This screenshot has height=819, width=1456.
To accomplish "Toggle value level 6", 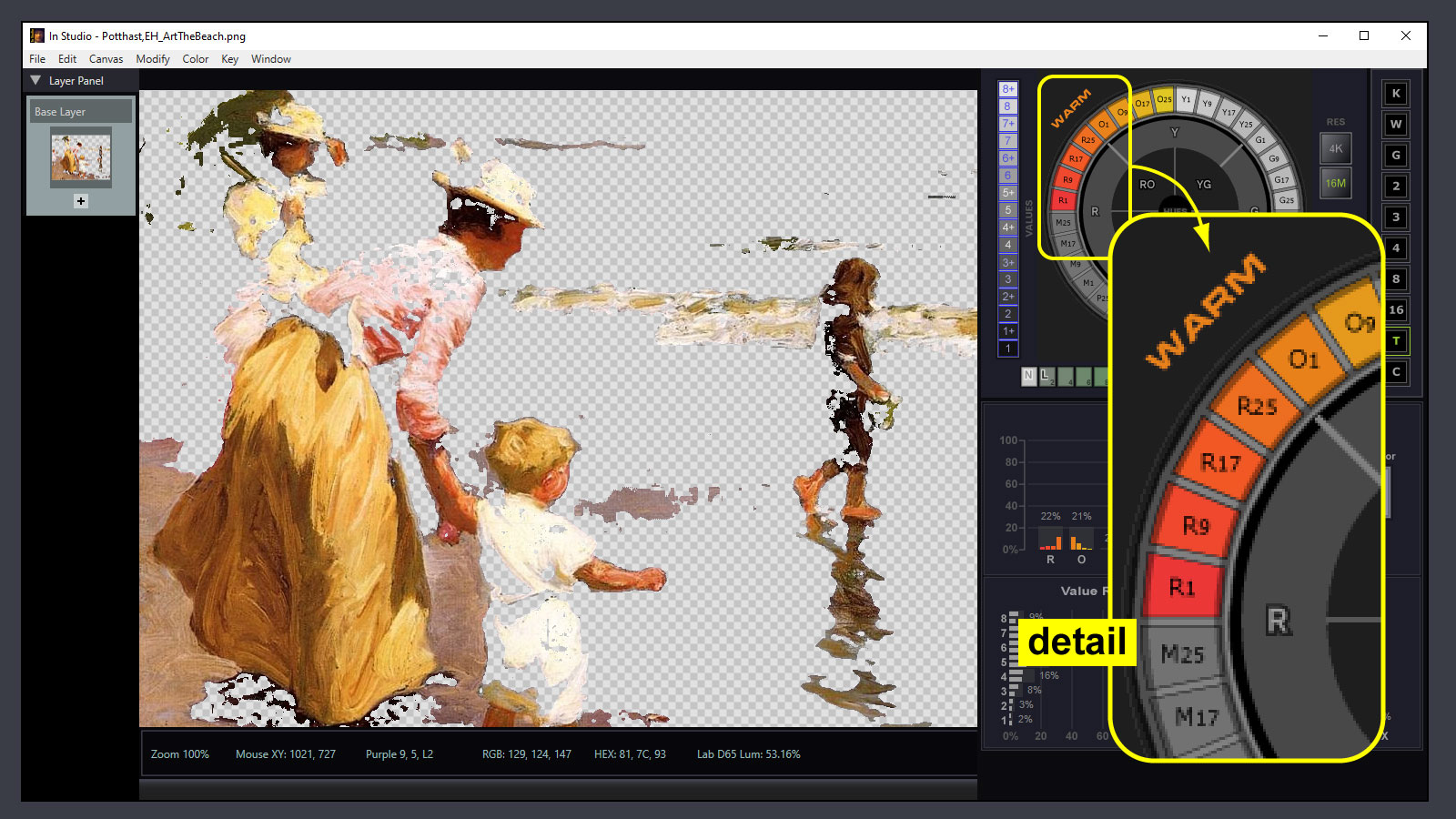I will [x=1008, y=176].
